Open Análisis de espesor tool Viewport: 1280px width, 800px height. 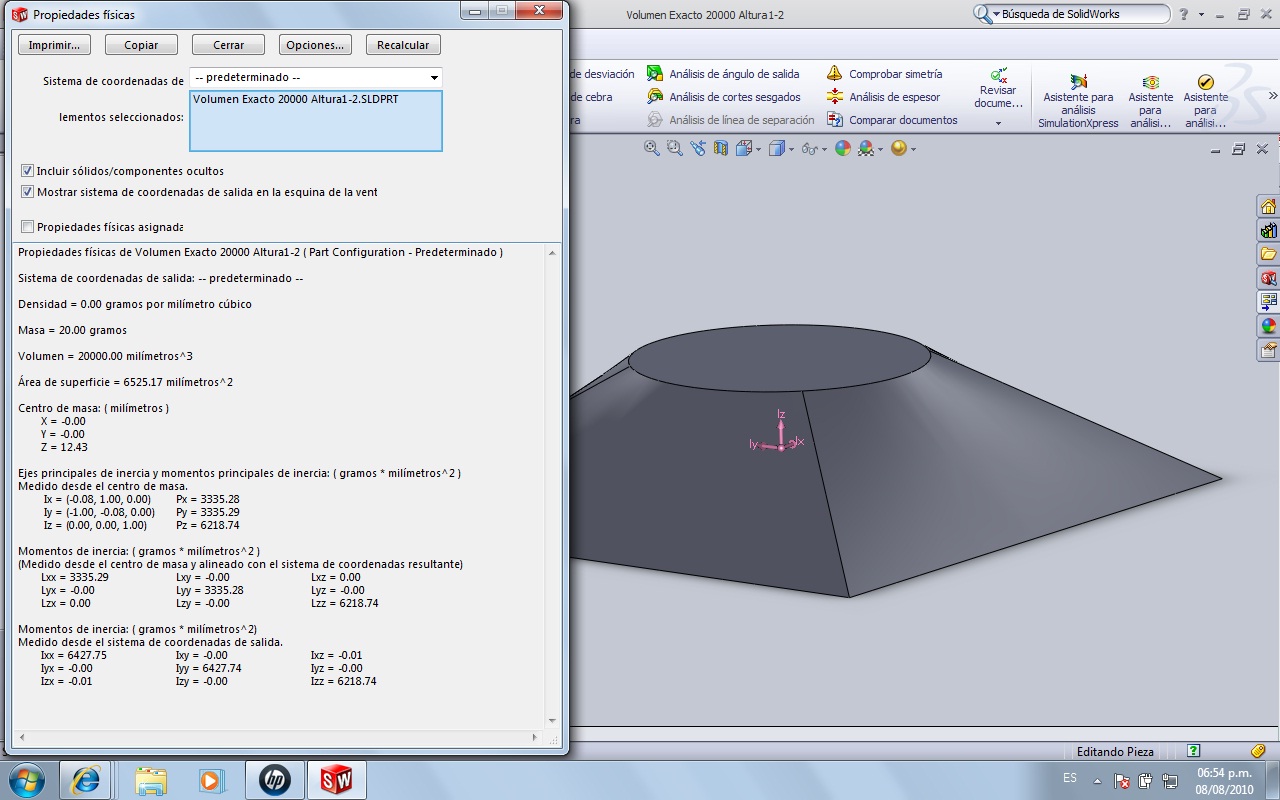click(x=883, y=97)
